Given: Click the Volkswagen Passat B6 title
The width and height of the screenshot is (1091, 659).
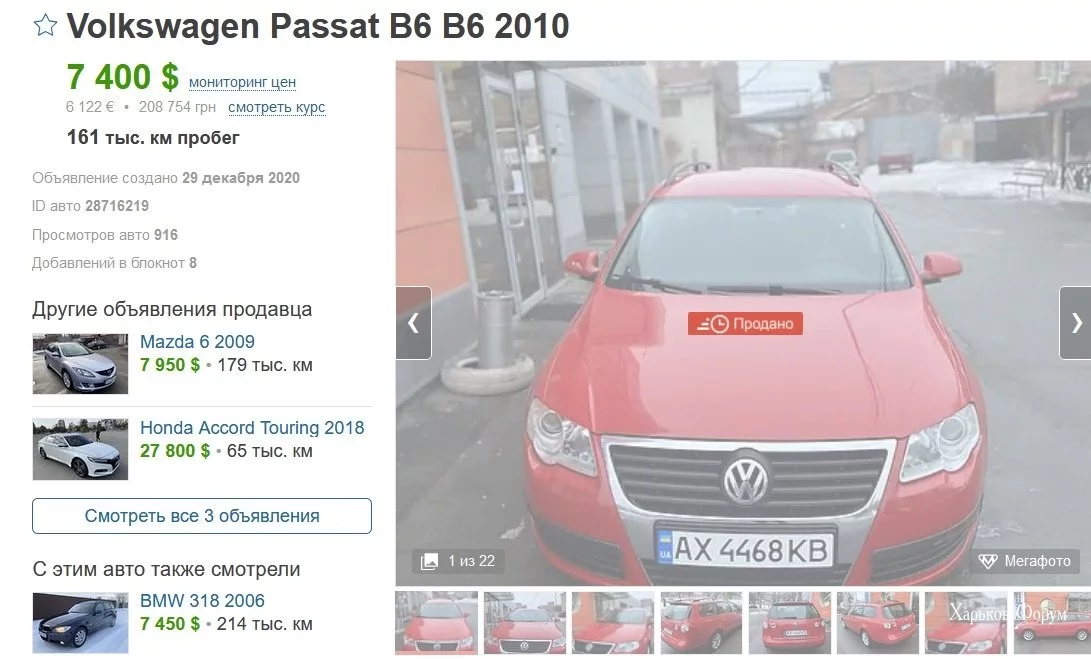Looking at the screenshot, I should click(318, 26).
